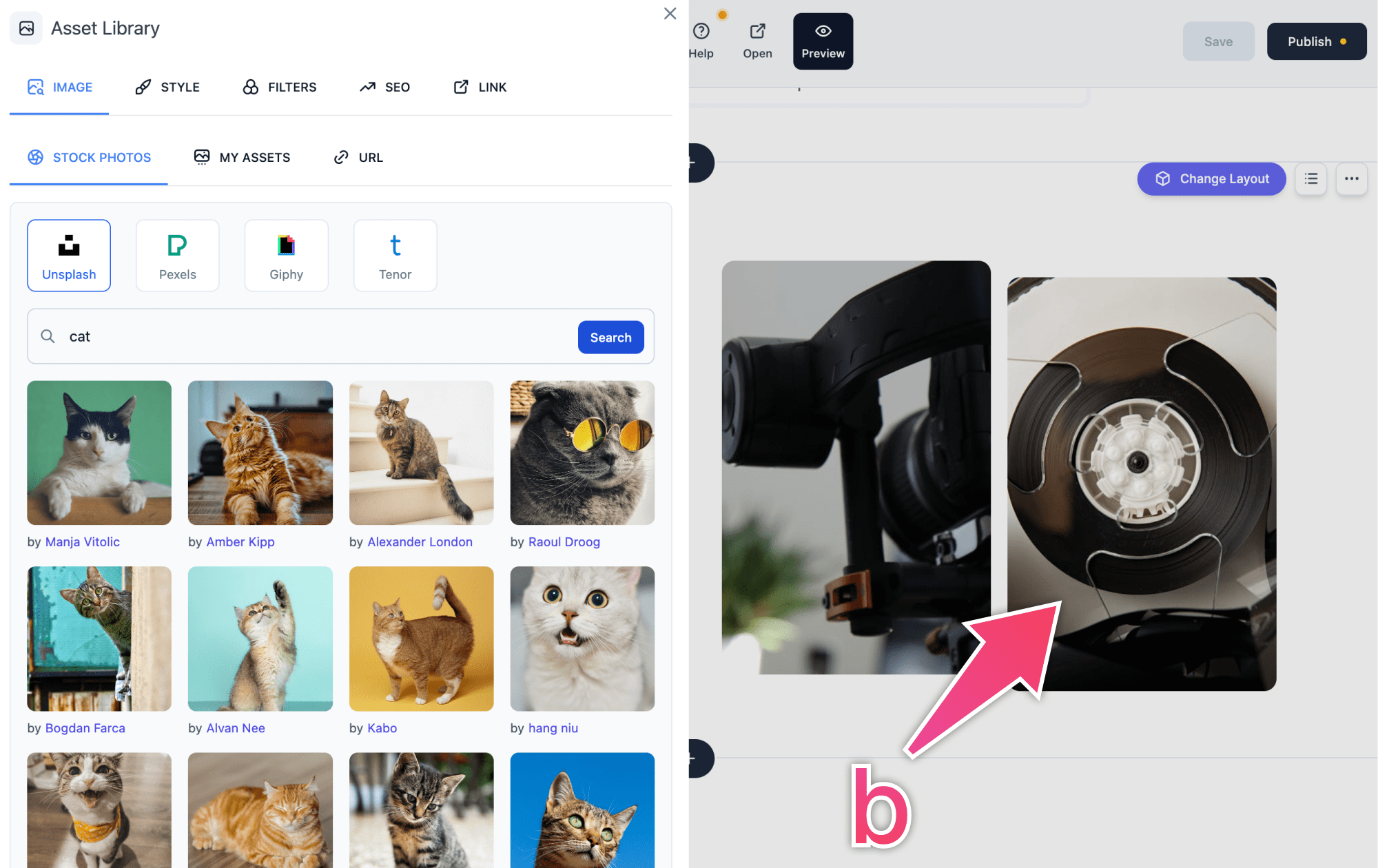The image size is (1378, 868).
Task: Choose Pexels as photo source
Action: tap(178, 256)
